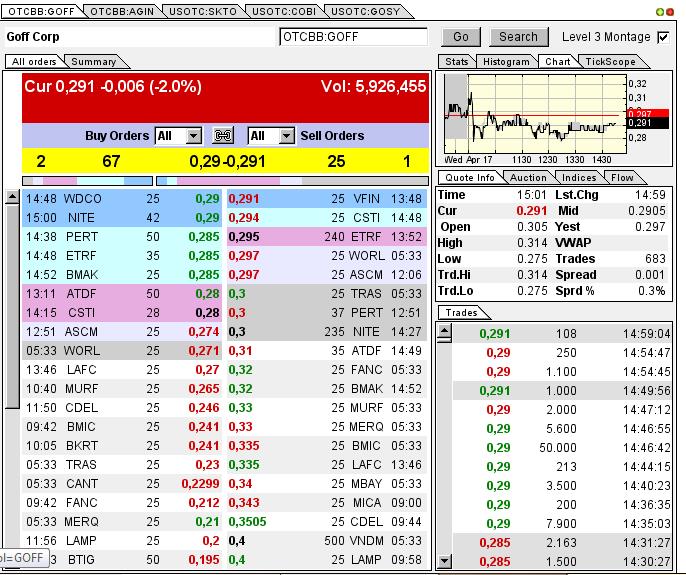Click the intraday price chart

pyautogui.click(x=535, y=114)
